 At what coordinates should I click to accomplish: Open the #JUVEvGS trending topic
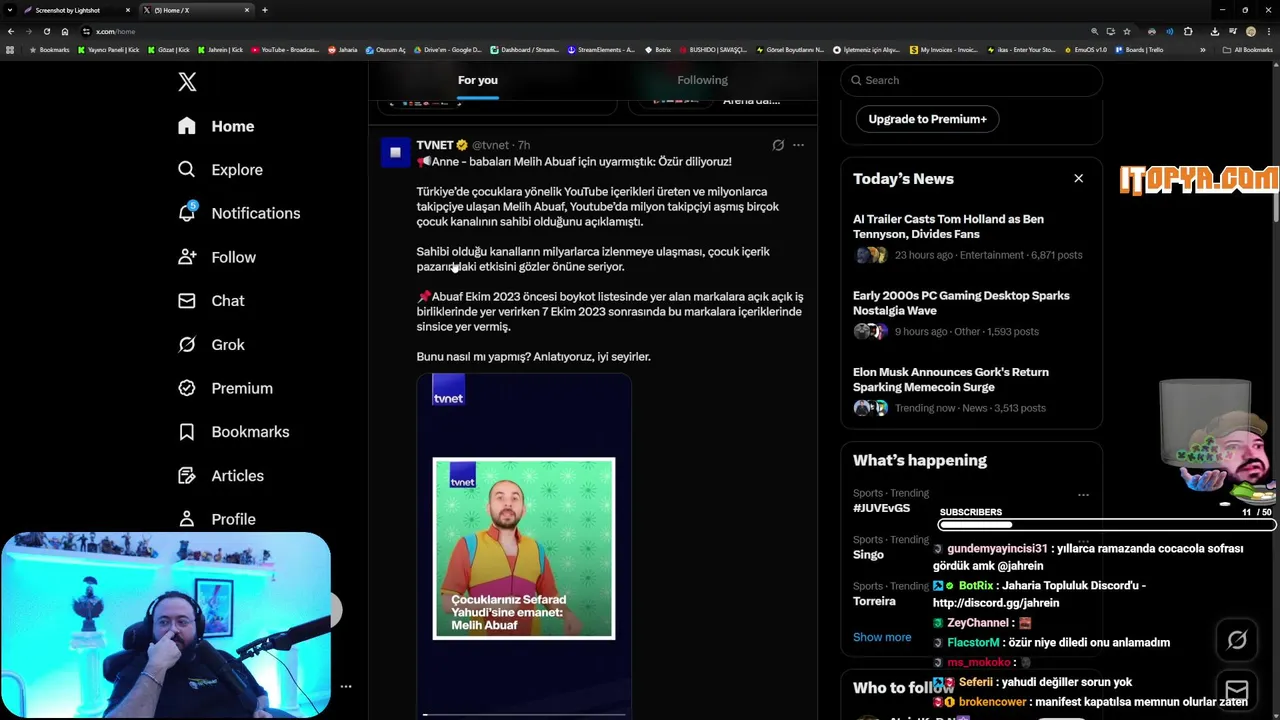pyautogui.click(x=881, y=508)
